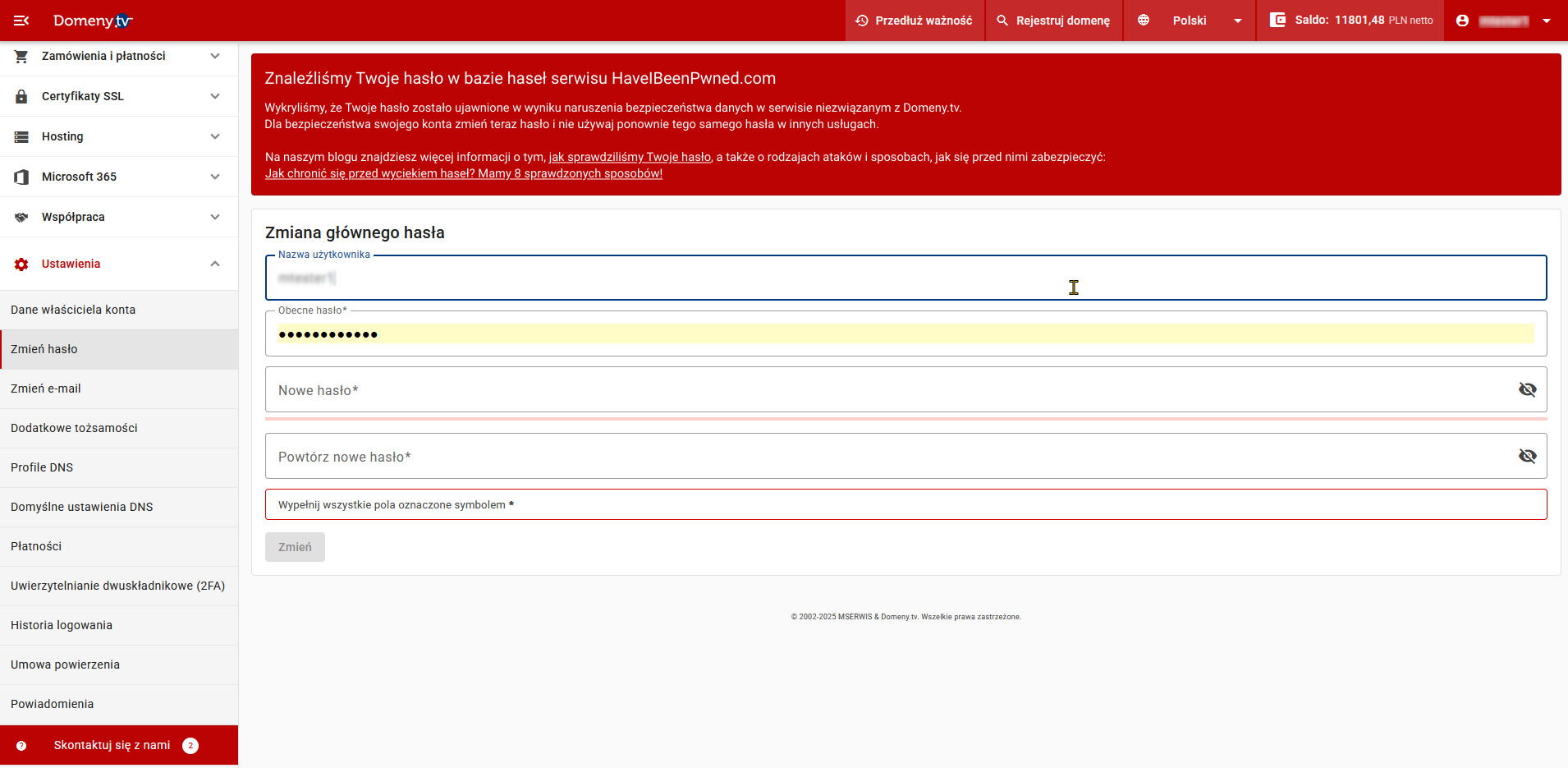Click the user account avatar icon
Screen dimensions: 1568x768
click(1462, 21)
